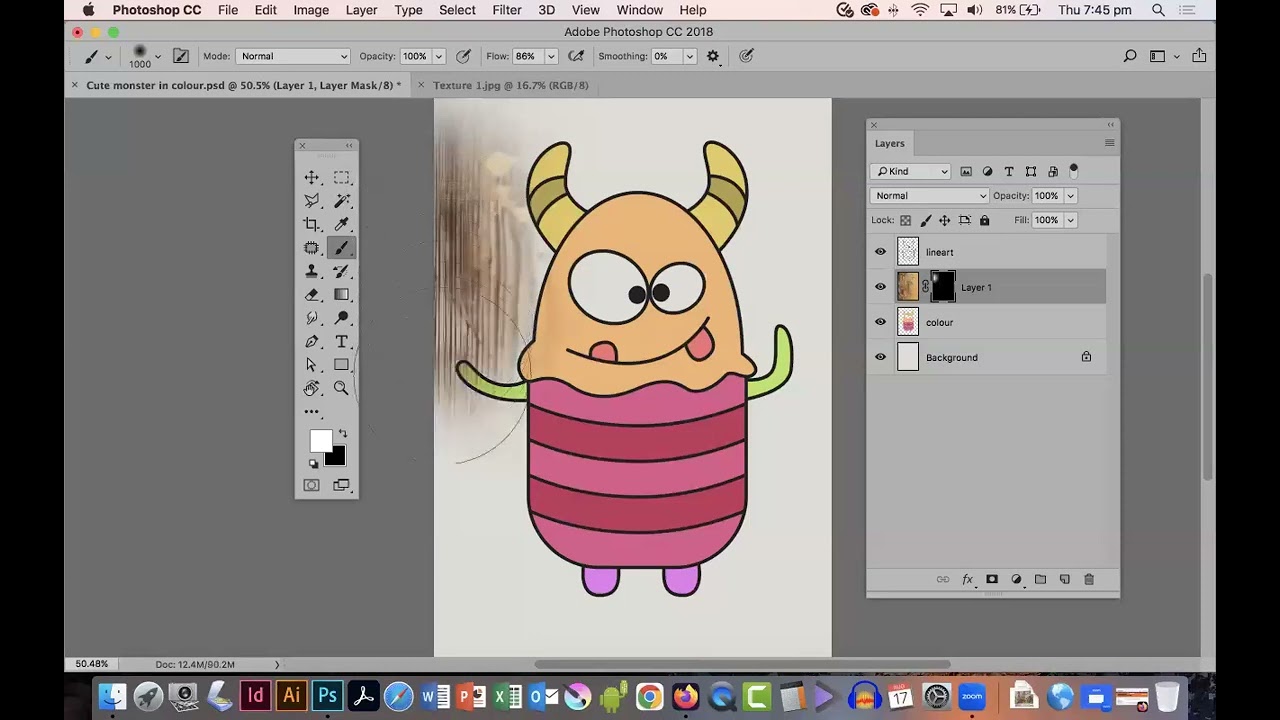This screenshot has width=1280, height=720.
Task: Click the Share button in options bar
Action: click(x=1199, y=56)
